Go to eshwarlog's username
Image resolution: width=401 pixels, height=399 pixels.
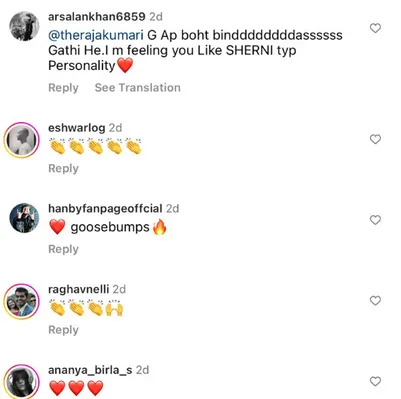coord(77,128)
